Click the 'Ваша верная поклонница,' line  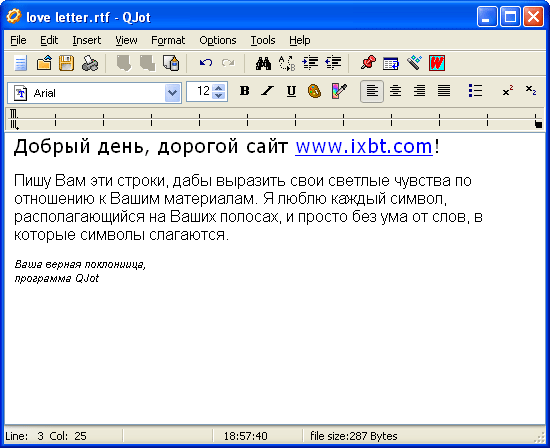(80, 264)
